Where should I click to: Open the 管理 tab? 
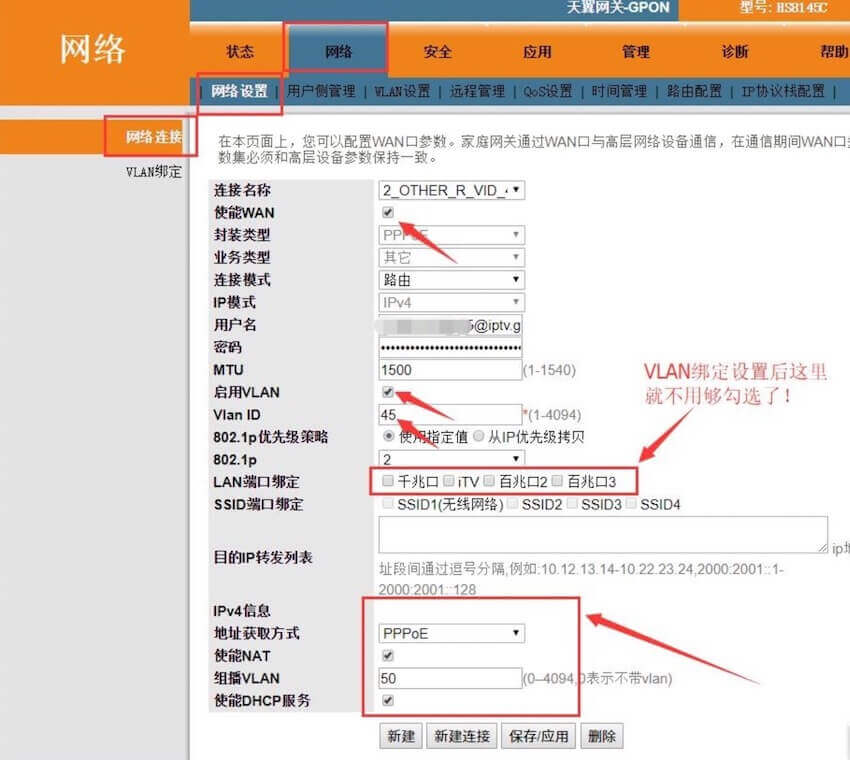636,52
